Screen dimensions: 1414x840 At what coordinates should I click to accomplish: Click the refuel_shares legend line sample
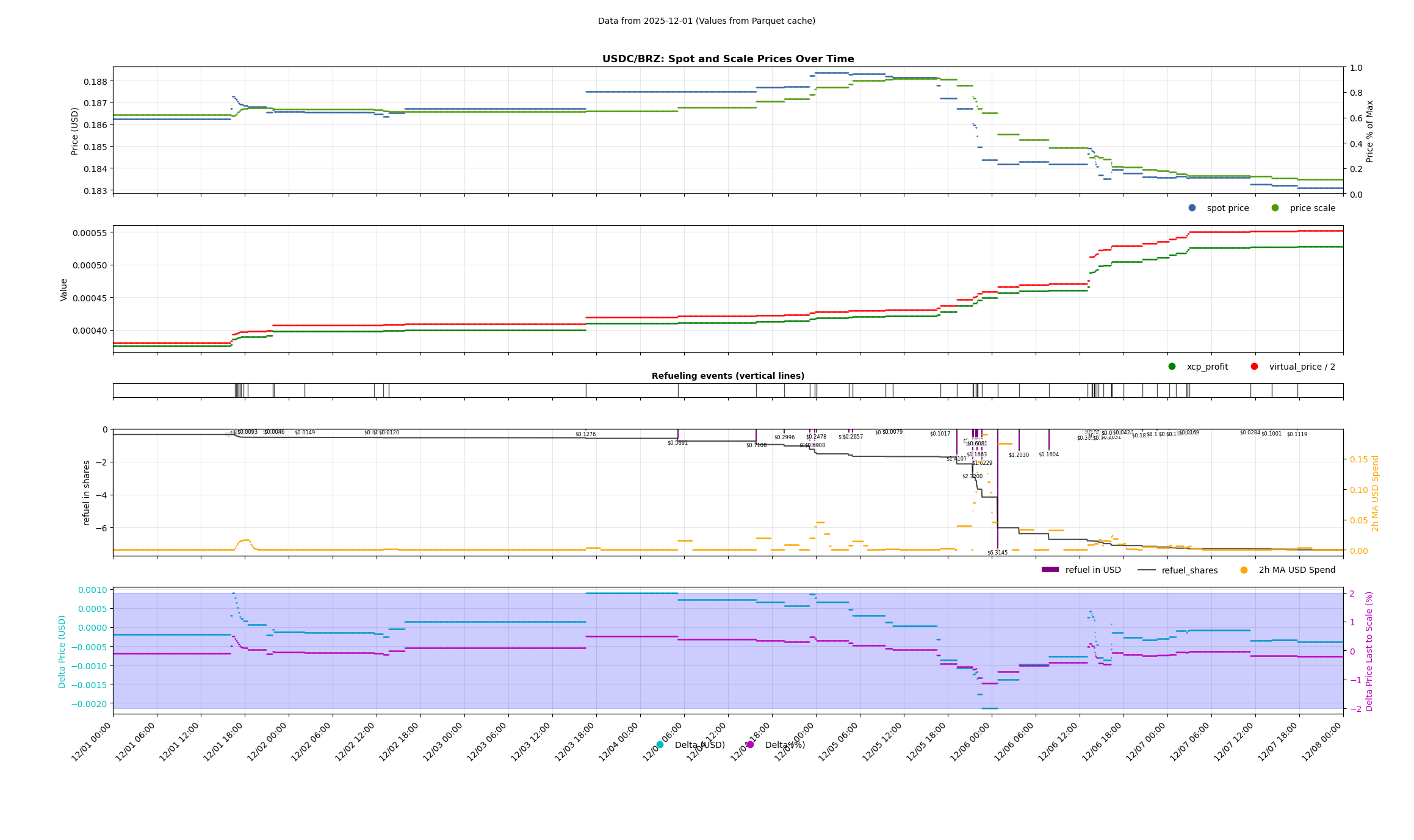(x=1146, y=570)
